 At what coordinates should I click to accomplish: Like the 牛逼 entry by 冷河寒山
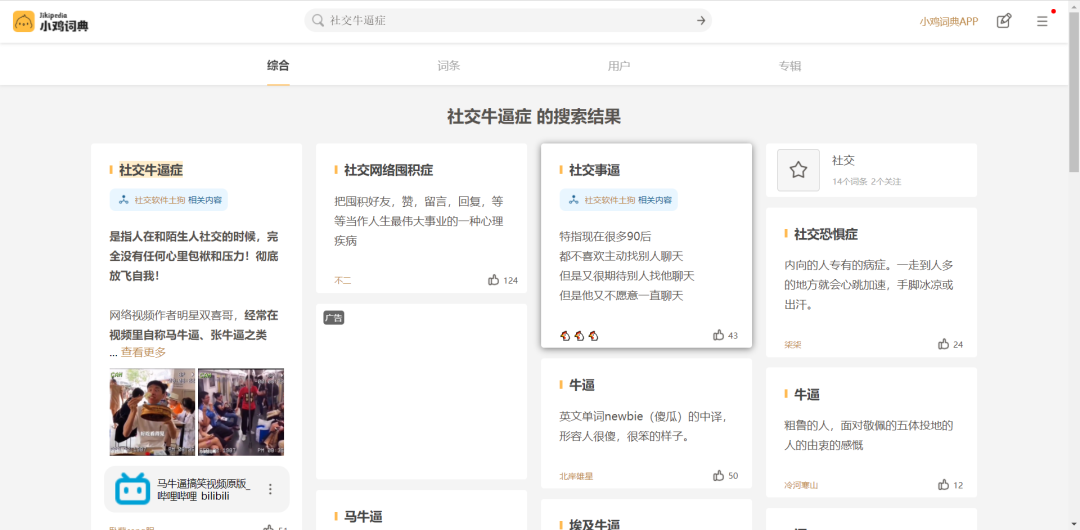click(944, 485)
